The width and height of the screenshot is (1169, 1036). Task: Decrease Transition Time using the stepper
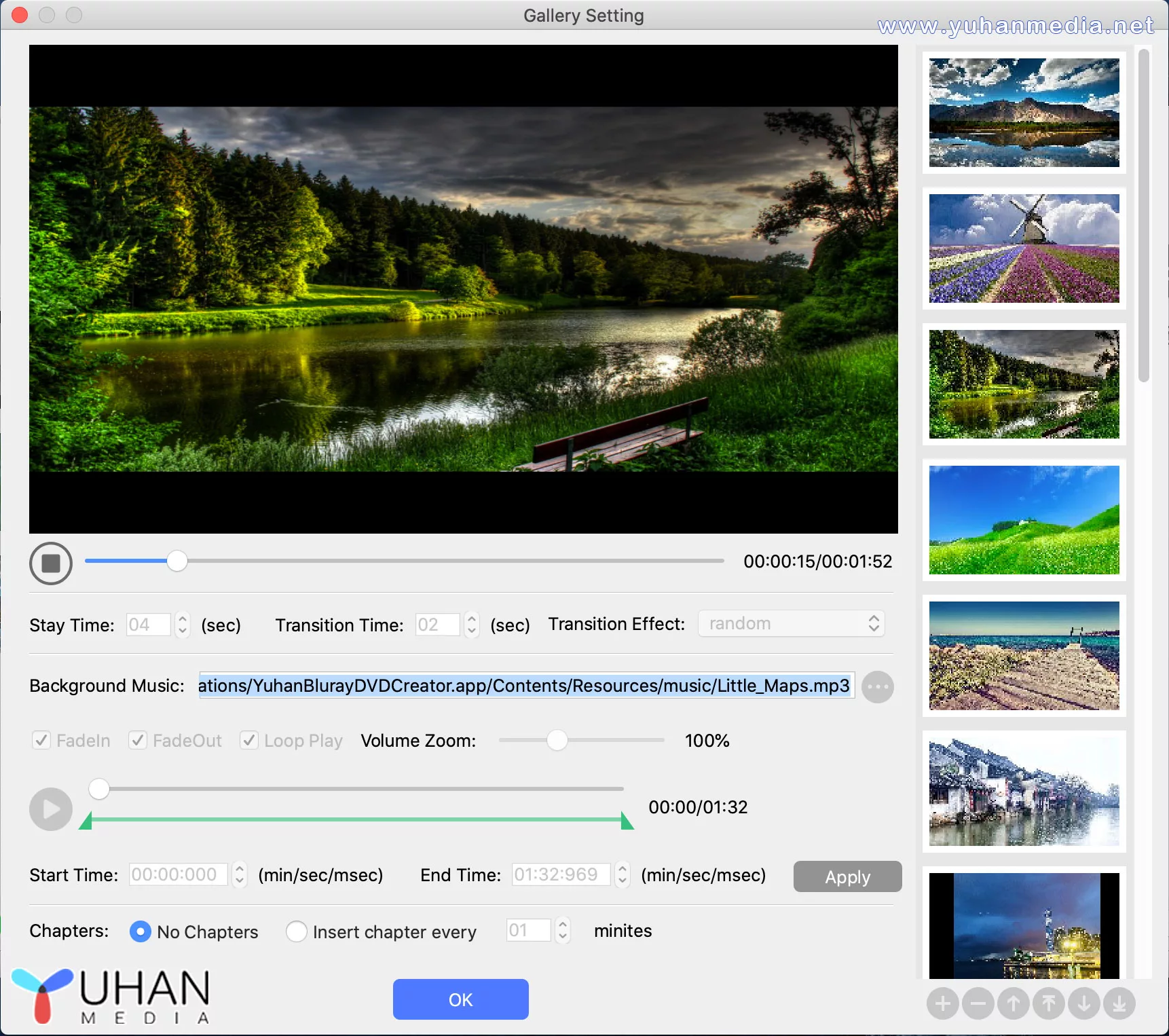(470, 631)
